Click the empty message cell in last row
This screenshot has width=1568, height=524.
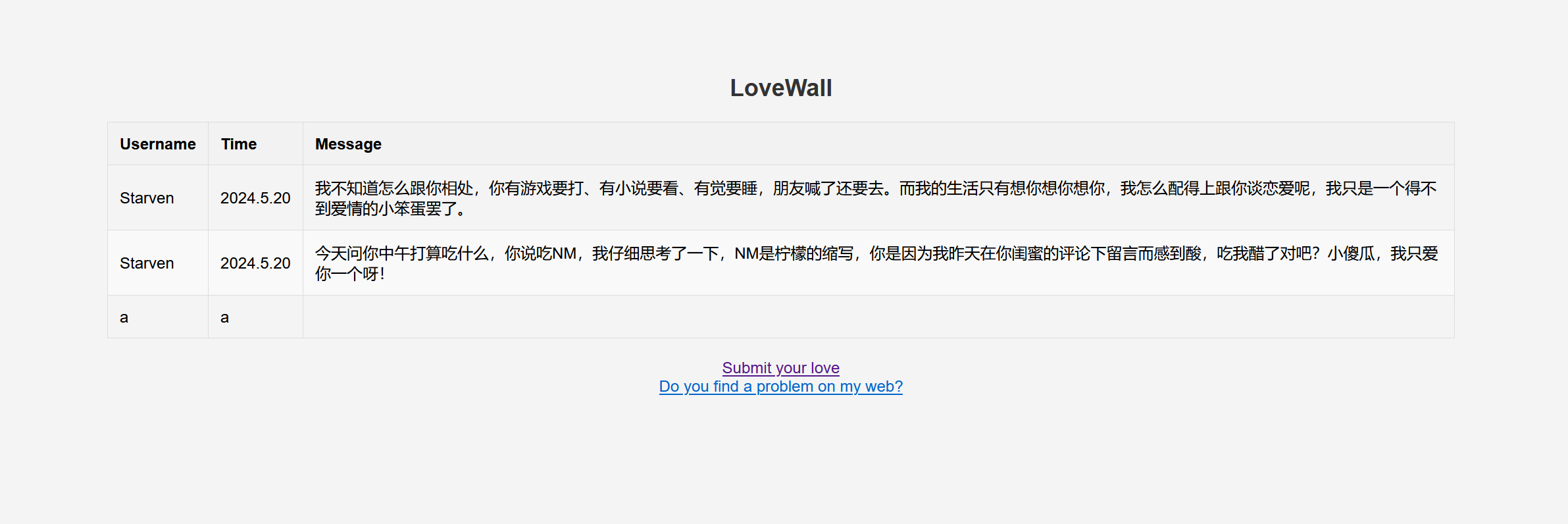point(878,317)
